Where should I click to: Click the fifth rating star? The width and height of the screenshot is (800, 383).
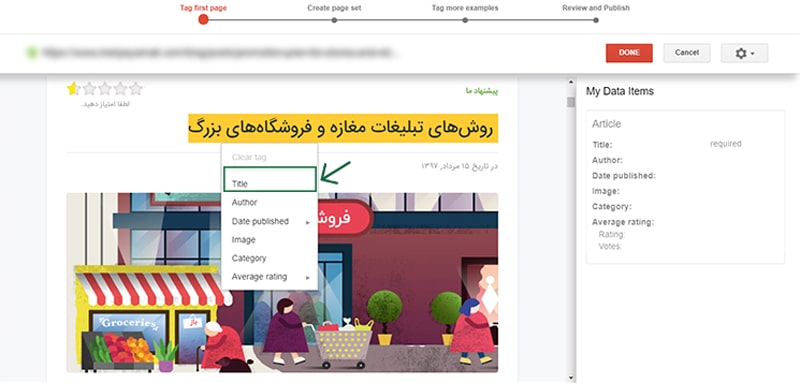(136, 89)
